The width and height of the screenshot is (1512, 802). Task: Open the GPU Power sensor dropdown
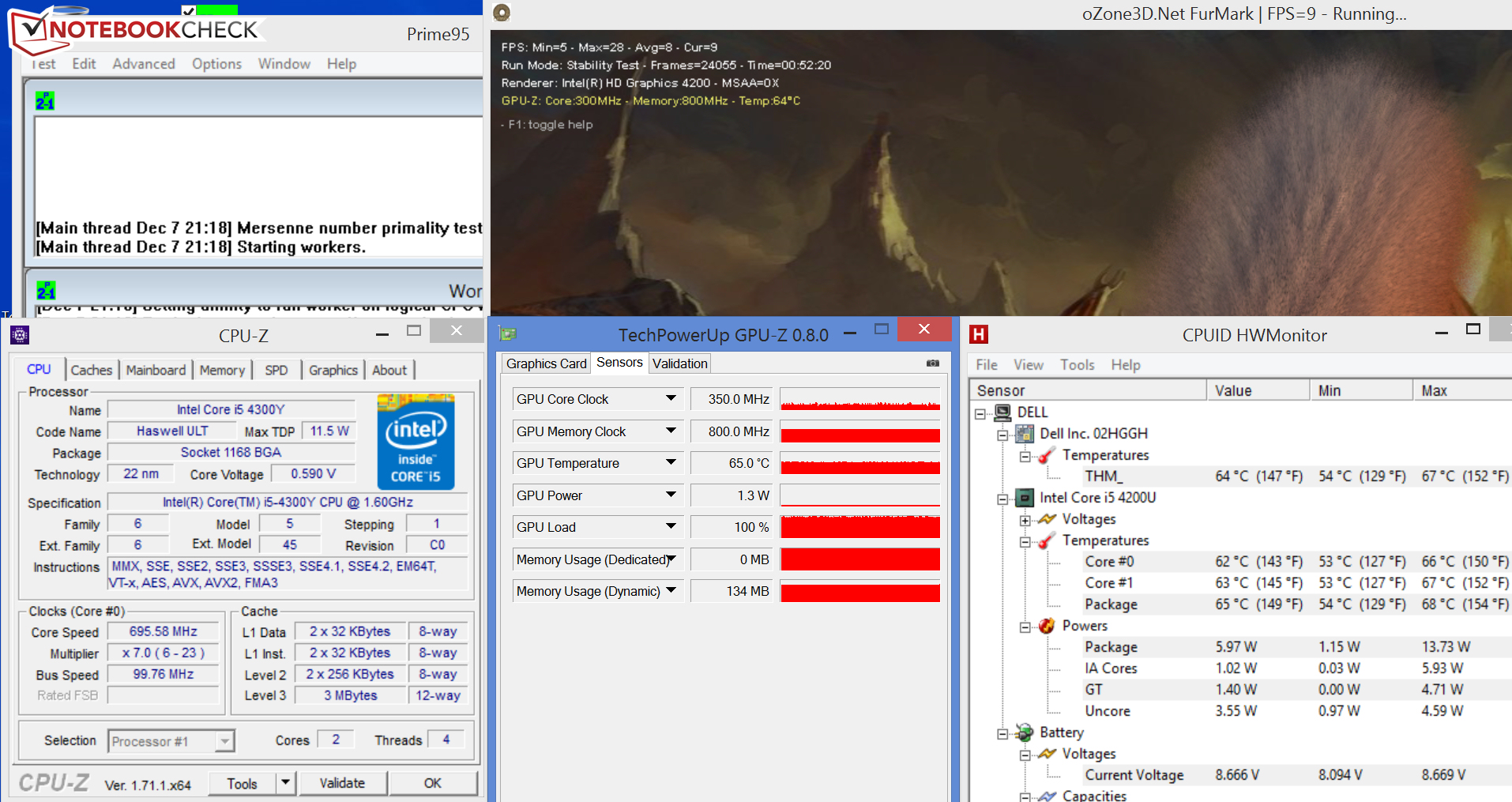point(671,495)
